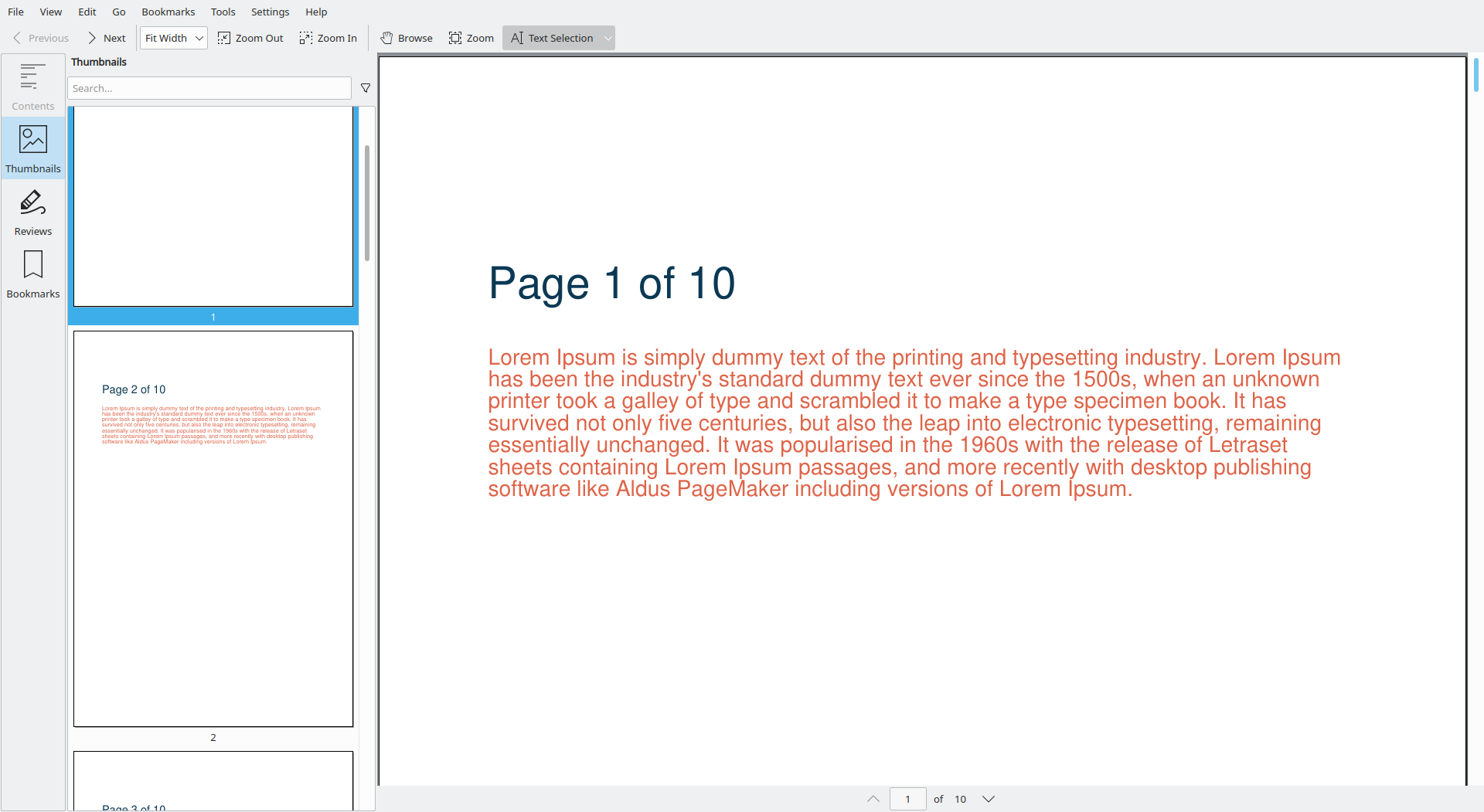This screenshot has height=812, width=1484.
Task: Open the Tools menu
Action: click(x=223, y=12)
